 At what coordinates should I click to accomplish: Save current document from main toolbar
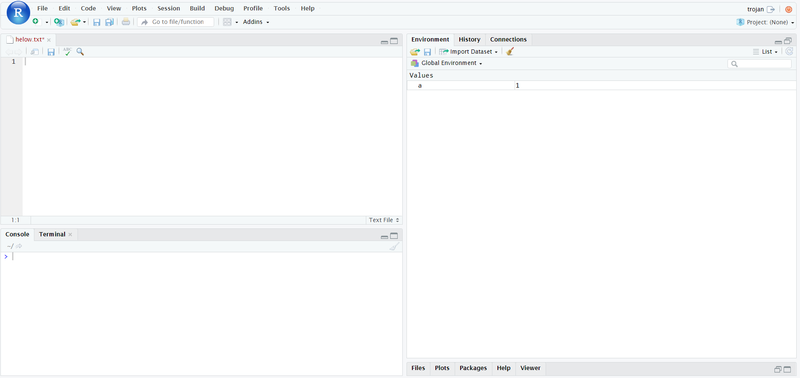click(96, 22)
